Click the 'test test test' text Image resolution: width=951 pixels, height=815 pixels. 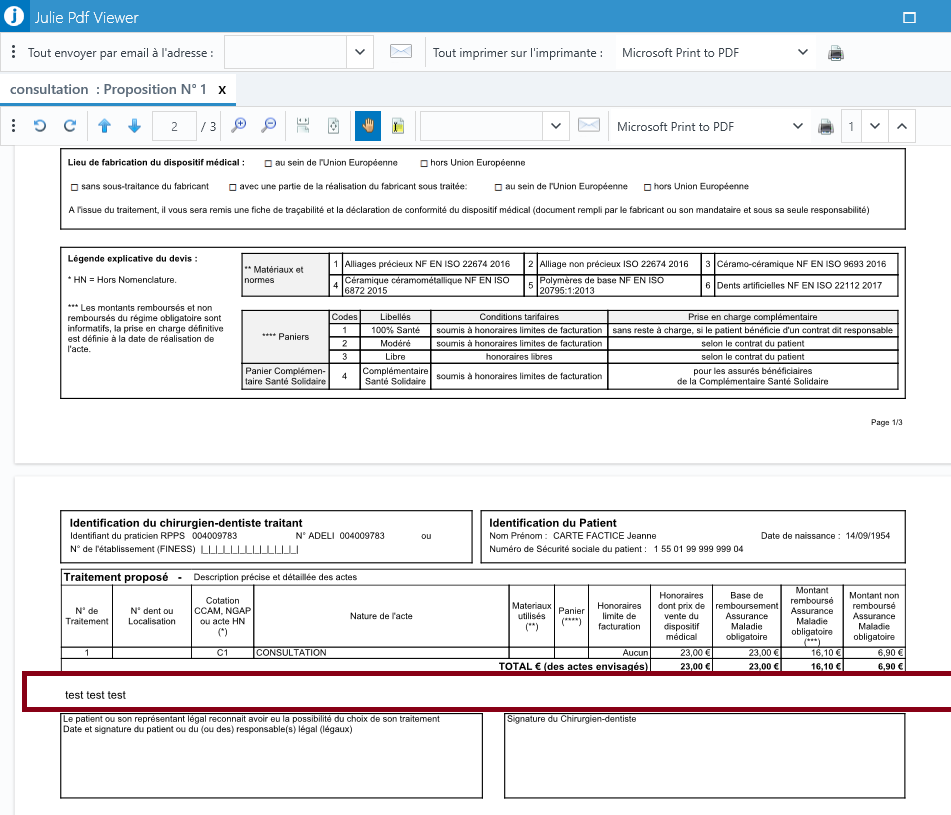click(95, 695)
